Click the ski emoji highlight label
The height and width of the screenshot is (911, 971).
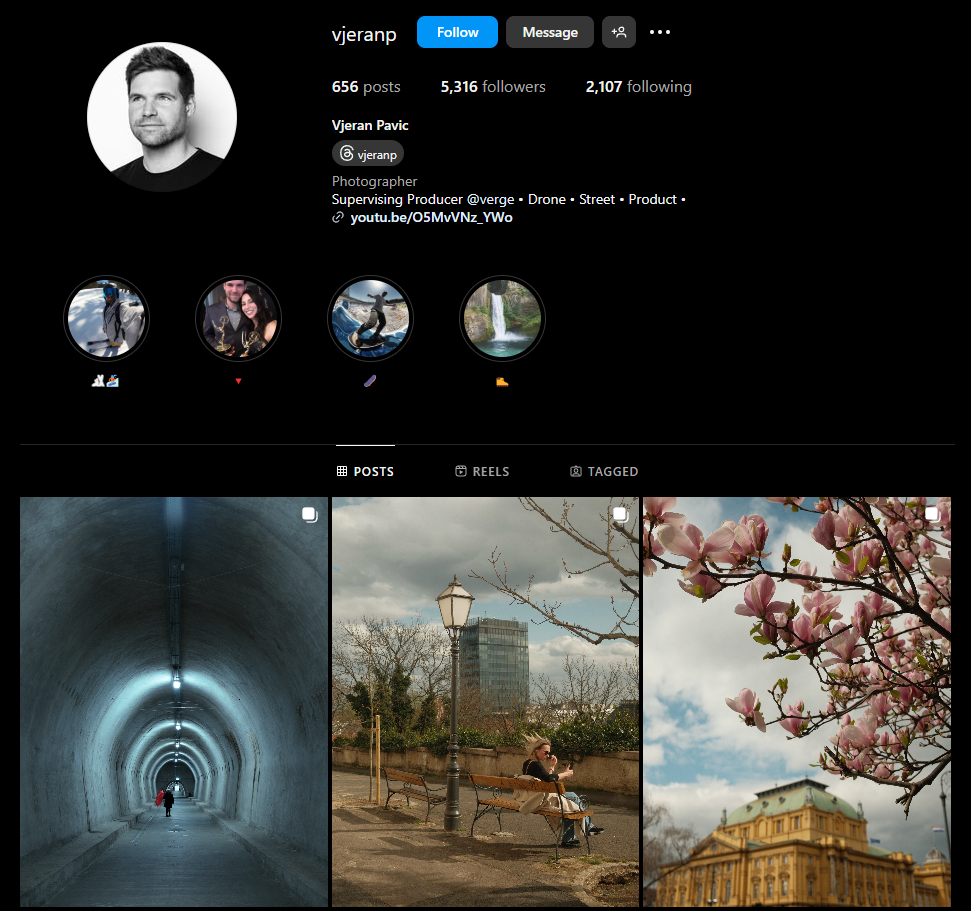pos(105,381)
